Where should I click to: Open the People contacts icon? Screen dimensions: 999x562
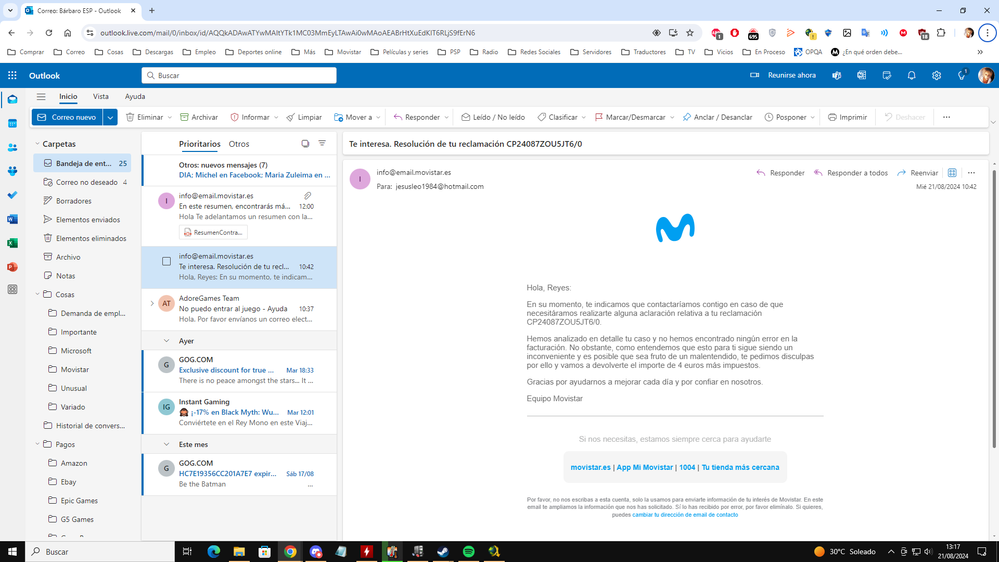coord(12,147)
